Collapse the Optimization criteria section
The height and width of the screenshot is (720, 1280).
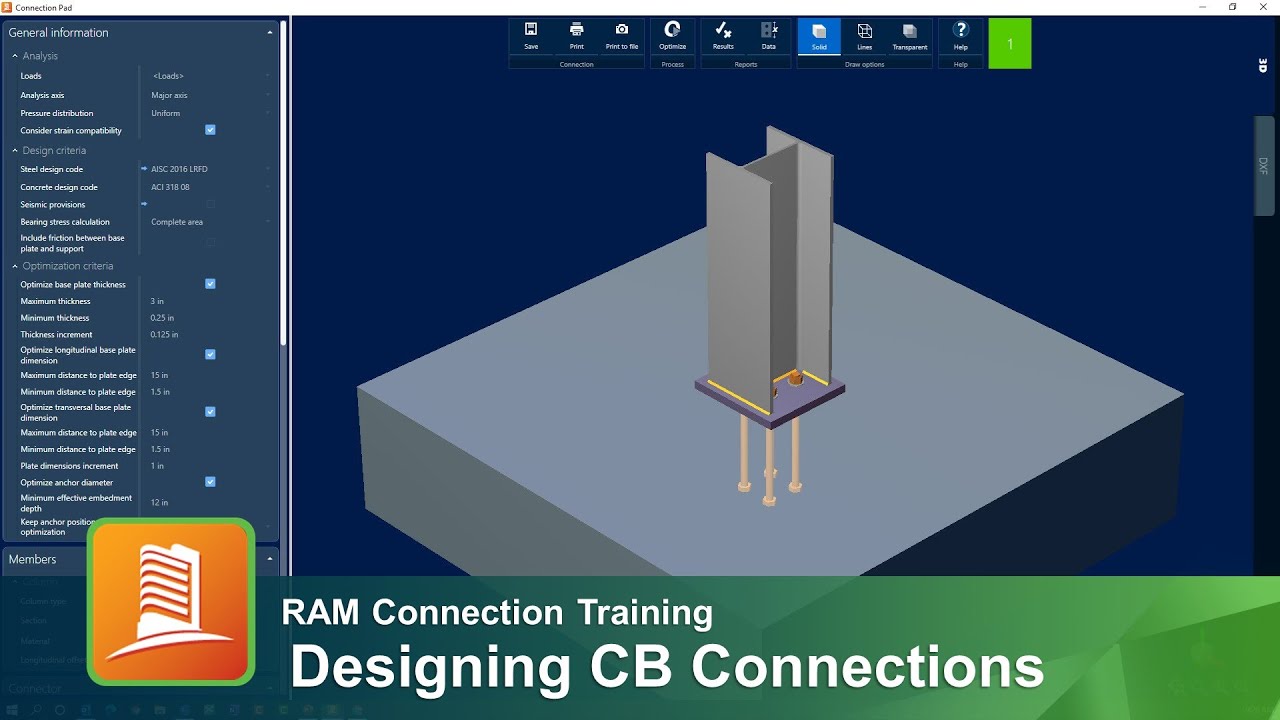pos(15,266)
